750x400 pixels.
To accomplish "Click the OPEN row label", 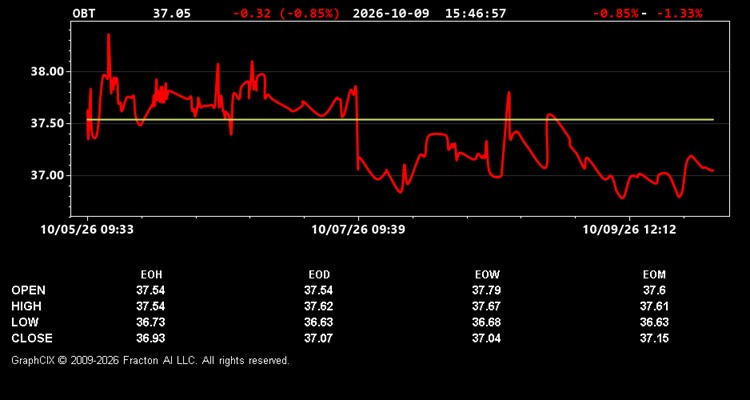I will 29,290.
